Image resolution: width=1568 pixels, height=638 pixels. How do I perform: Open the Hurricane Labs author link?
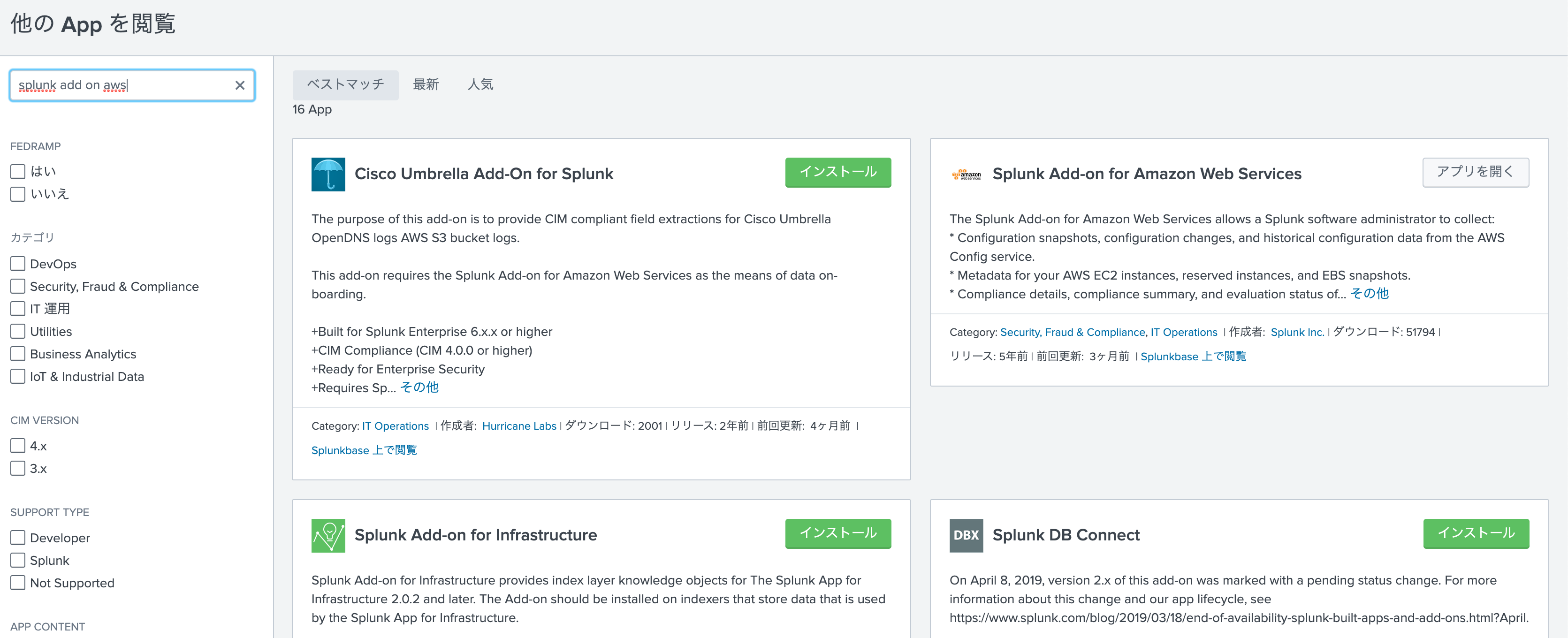(519, 426)
